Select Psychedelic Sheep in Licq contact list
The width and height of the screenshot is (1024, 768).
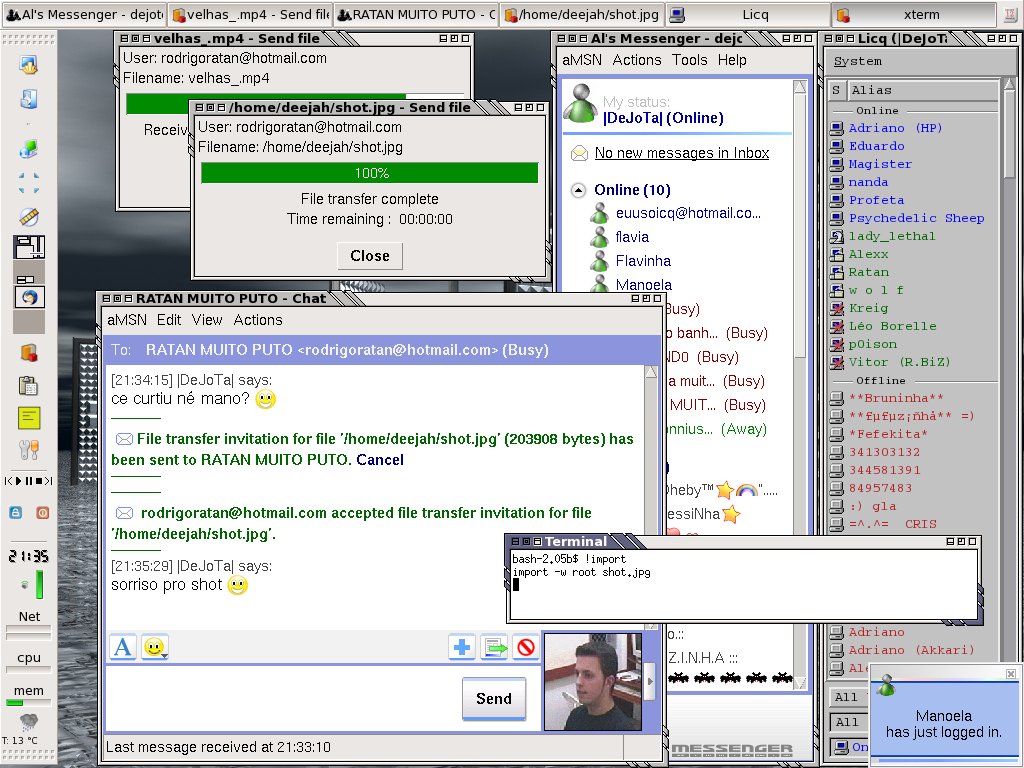[916, 218]
